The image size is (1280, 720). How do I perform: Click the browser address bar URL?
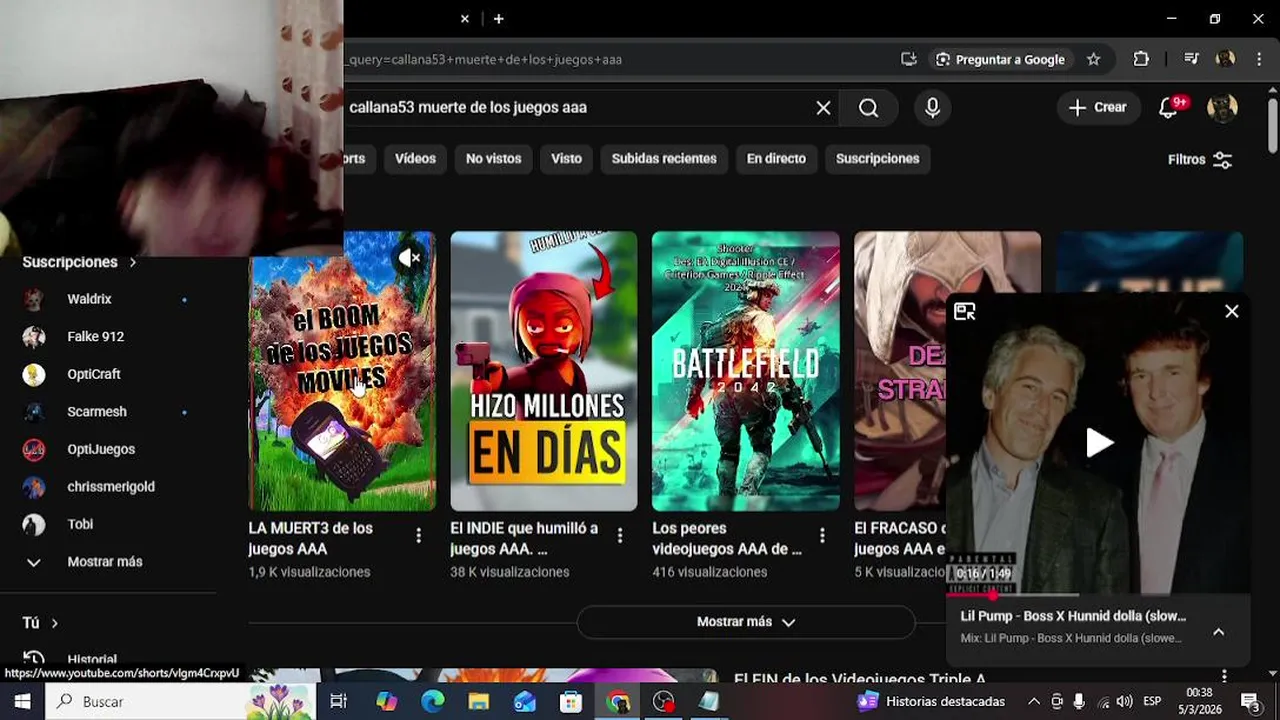click(486, 60)
